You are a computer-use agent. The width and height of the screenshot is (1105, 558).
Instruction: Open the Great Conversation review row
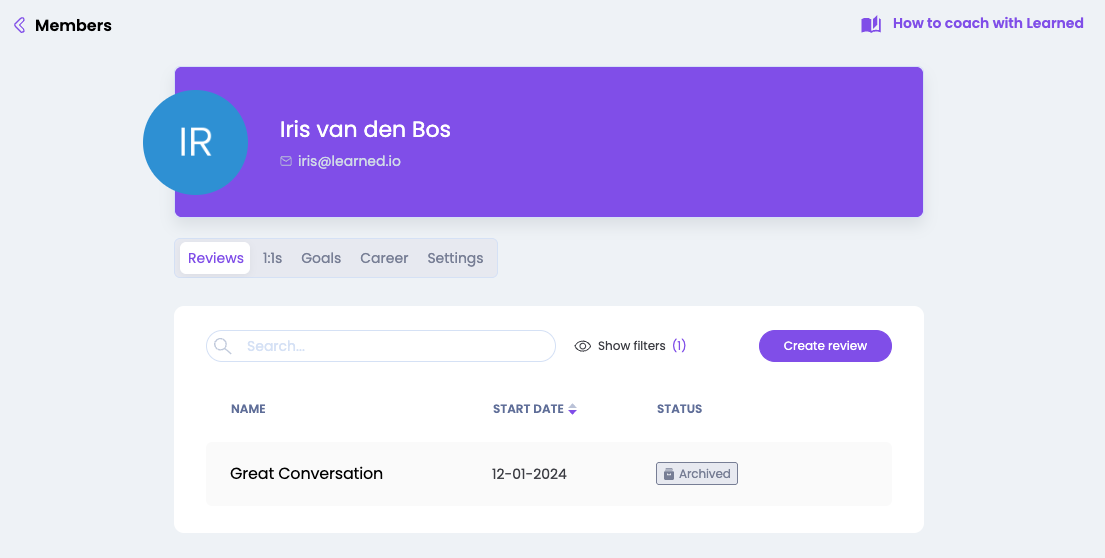pyautogui.click(x=306, y=473)
